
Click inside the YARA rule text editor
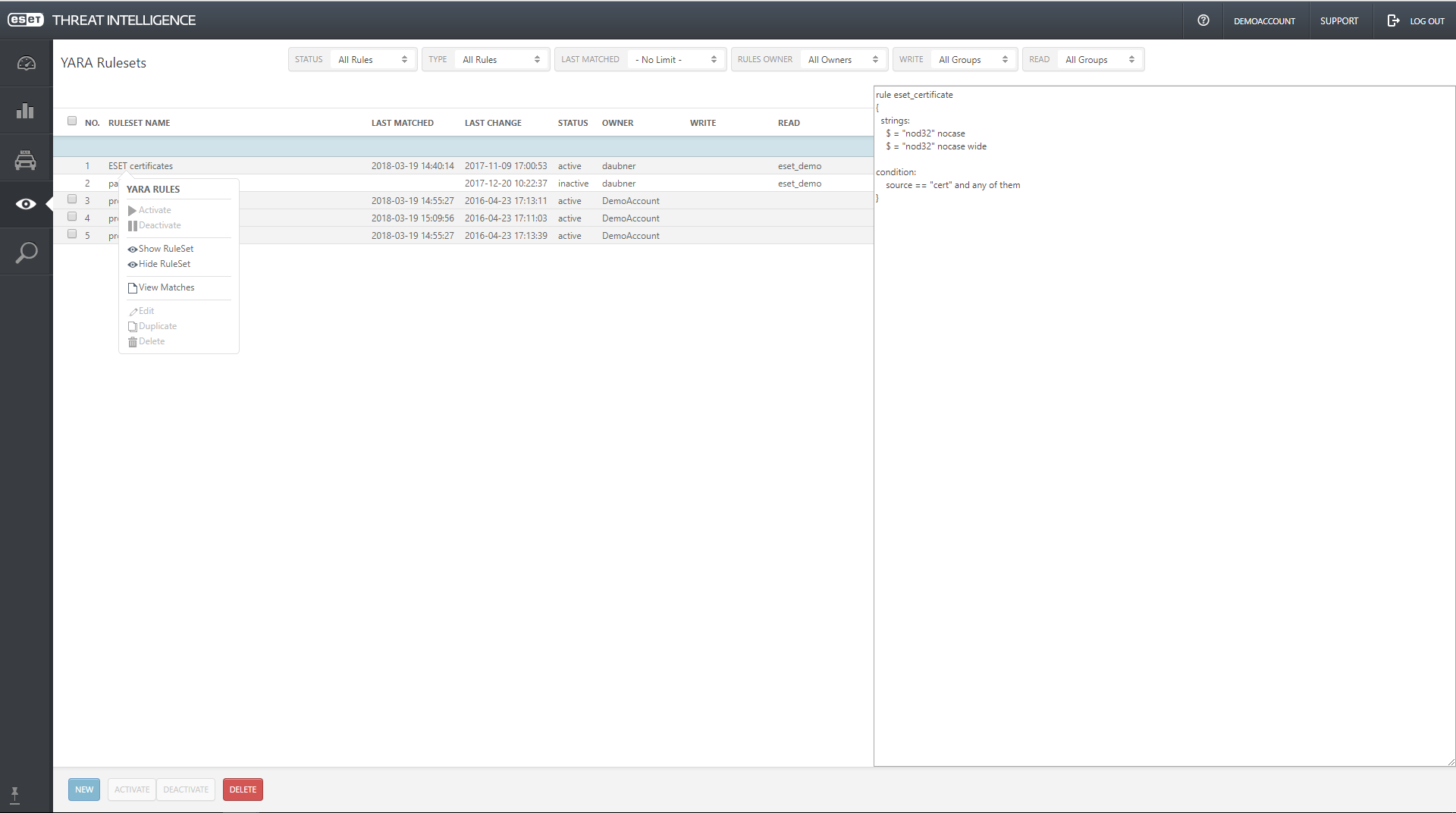1164,455
